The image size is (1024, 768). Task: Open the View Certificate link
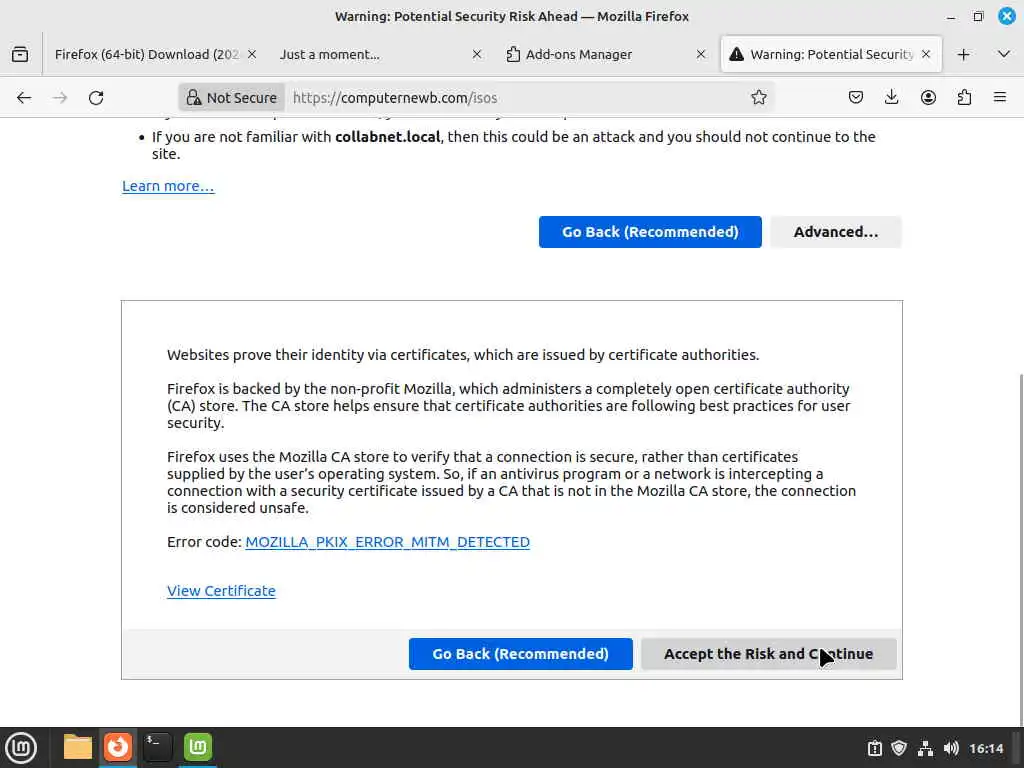click(221, 591)
